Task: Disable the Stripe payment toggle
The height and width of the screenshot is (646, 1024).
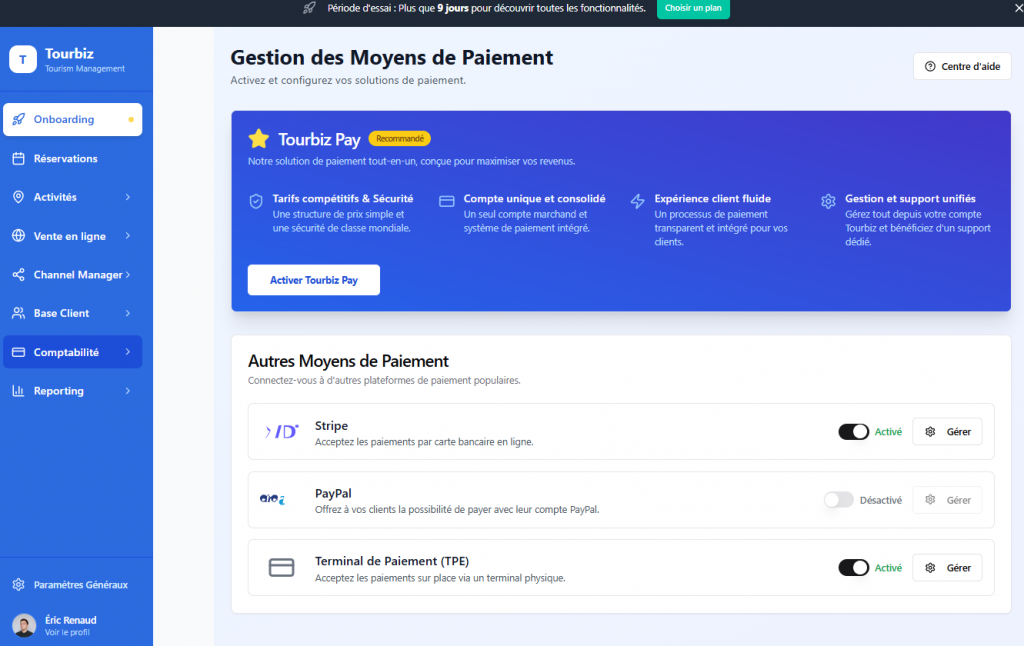Action: coord(853,432)
